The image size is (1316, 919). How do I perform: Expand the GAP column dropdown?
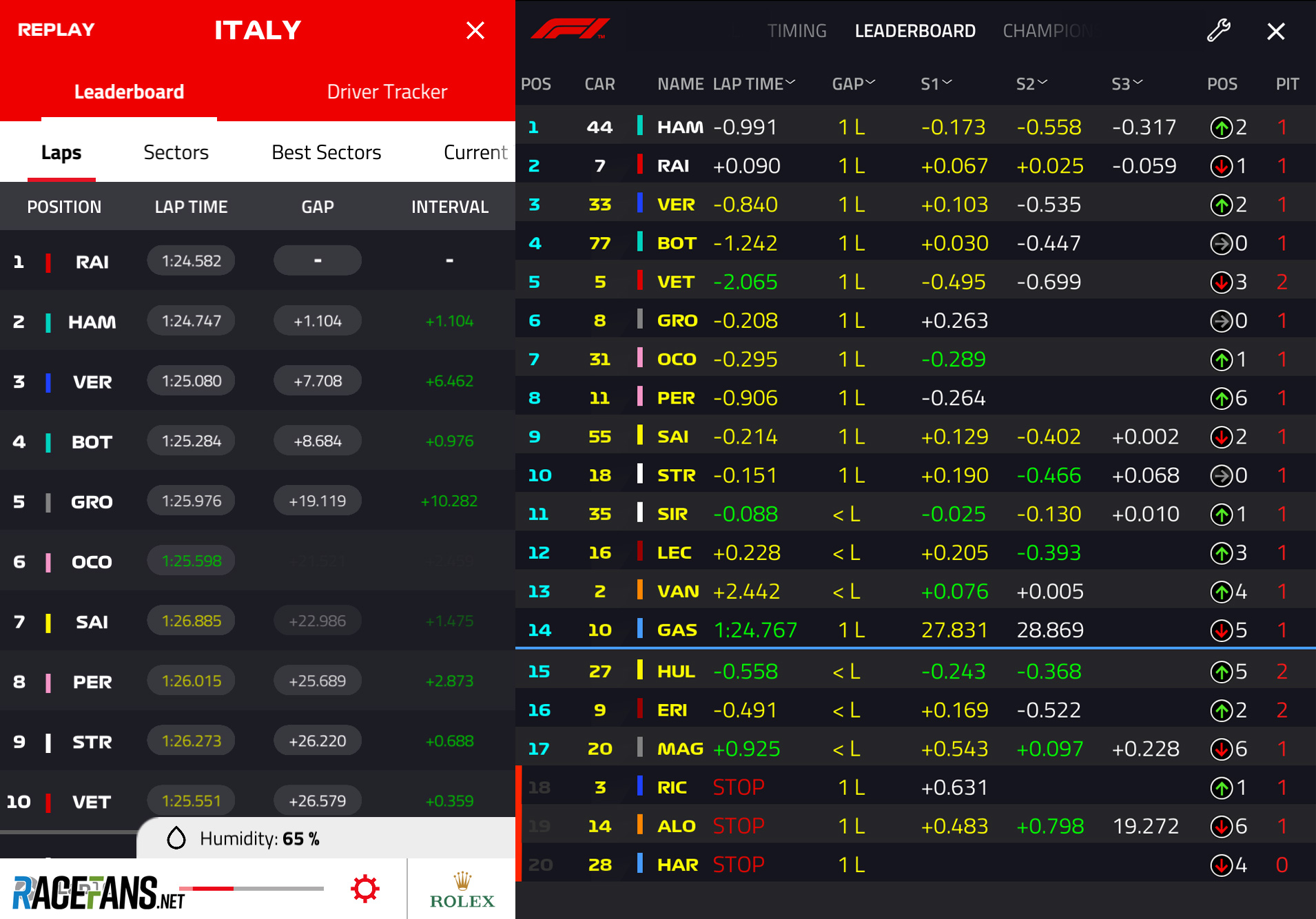870,82
